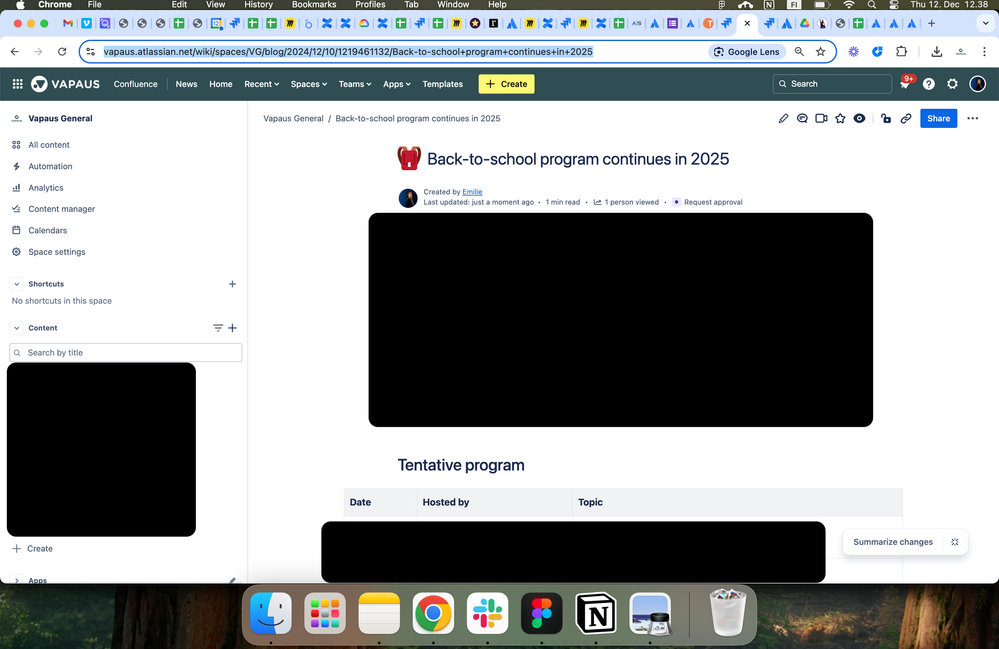This screenshot has width=999, height=649.
Task: Click the Search by title field
Action: [x=125, y=352]
